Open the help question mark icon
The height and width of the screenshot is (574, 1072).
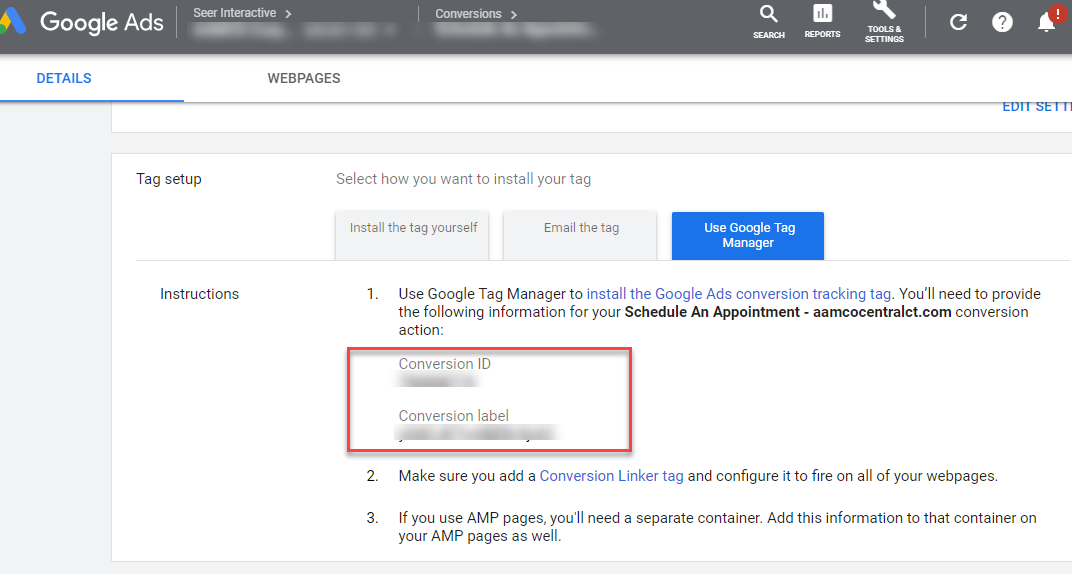coord(1002,22)
